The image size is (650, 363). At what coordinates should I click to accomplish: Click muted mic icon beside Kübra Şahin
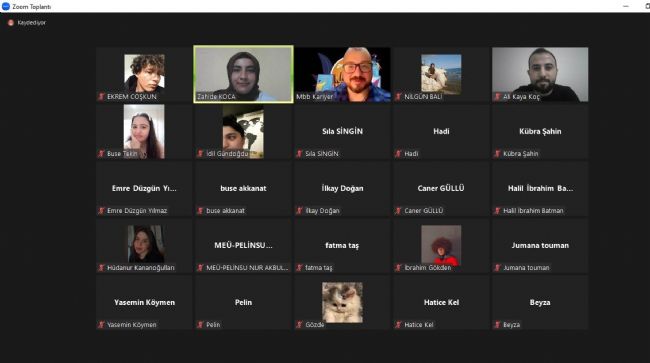click(497, 154)
